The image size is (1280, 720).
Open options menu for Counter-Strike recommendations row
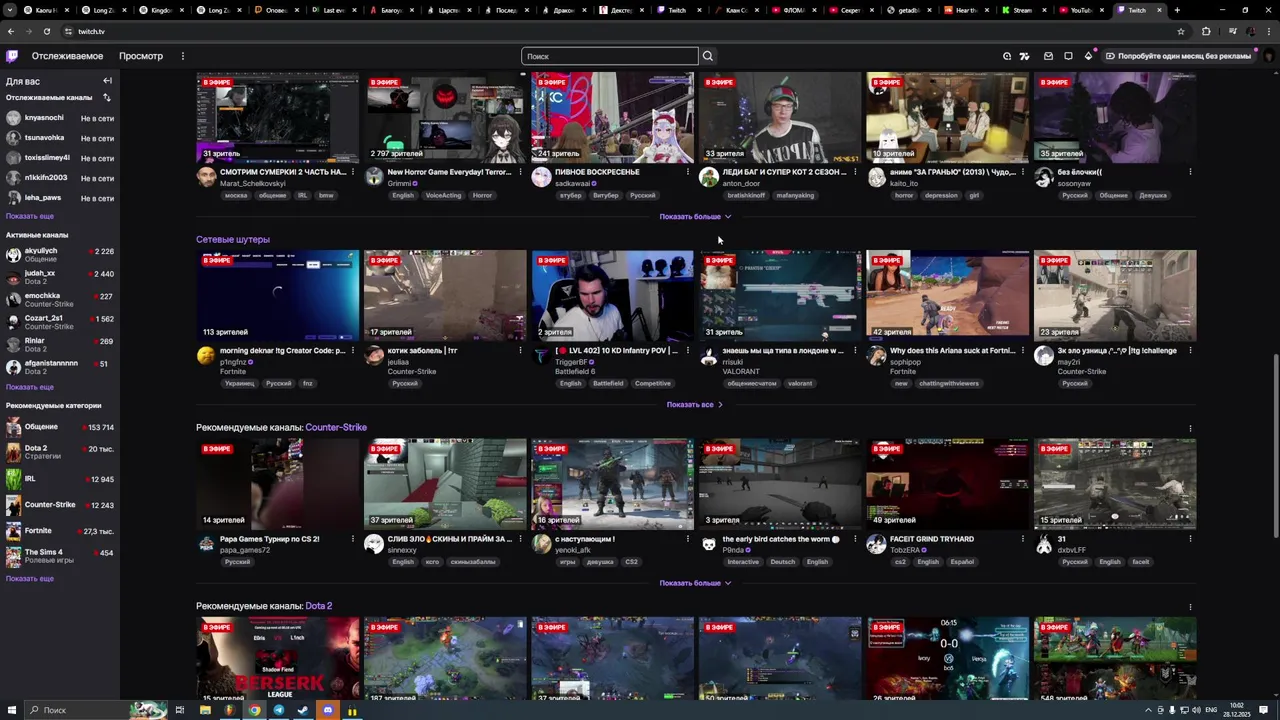[1190, 428]
